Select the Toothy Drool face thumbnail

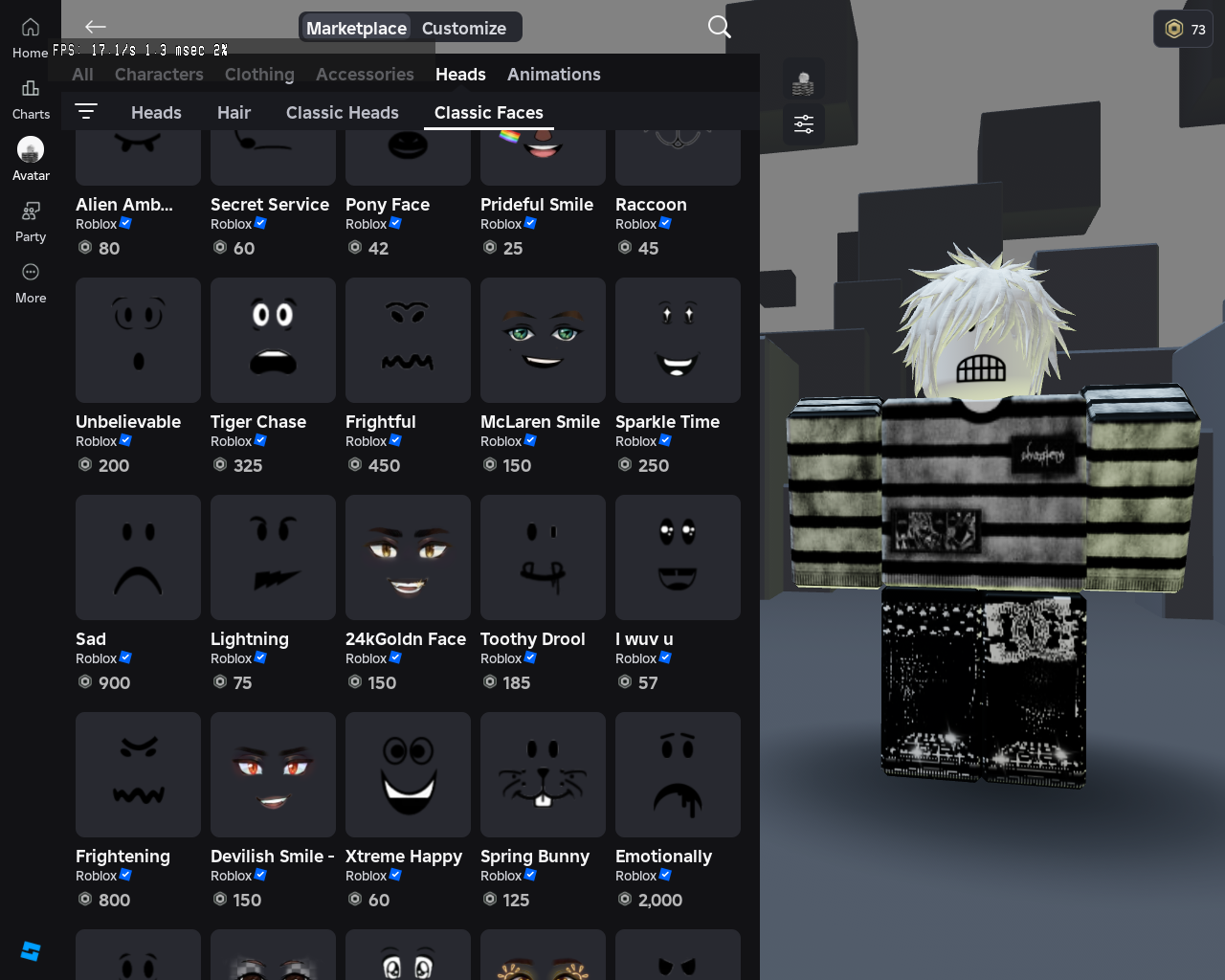coord(543,557)
